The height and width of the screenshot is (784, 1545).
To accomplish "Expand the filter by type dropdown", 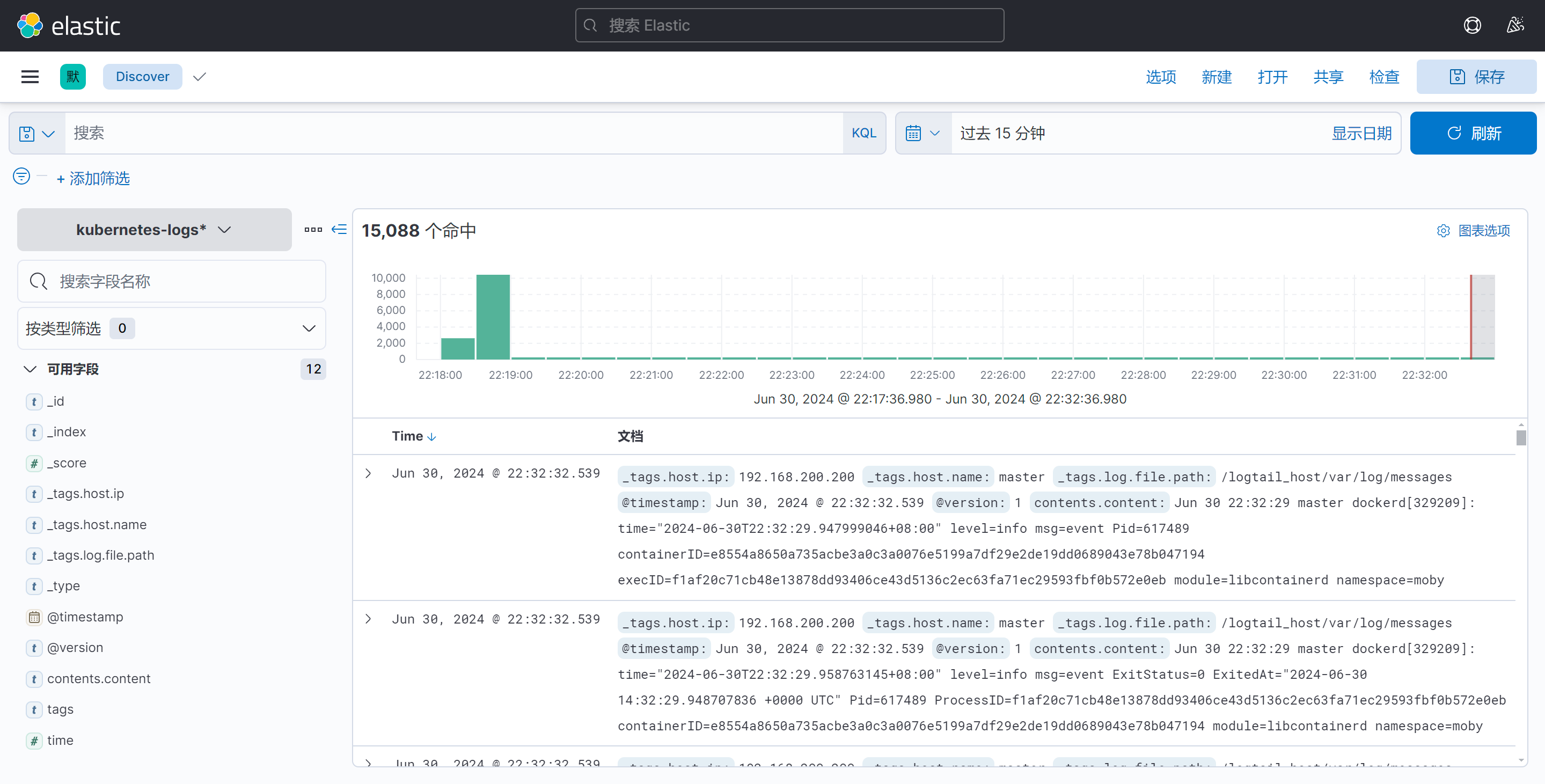I will (172, 329).
